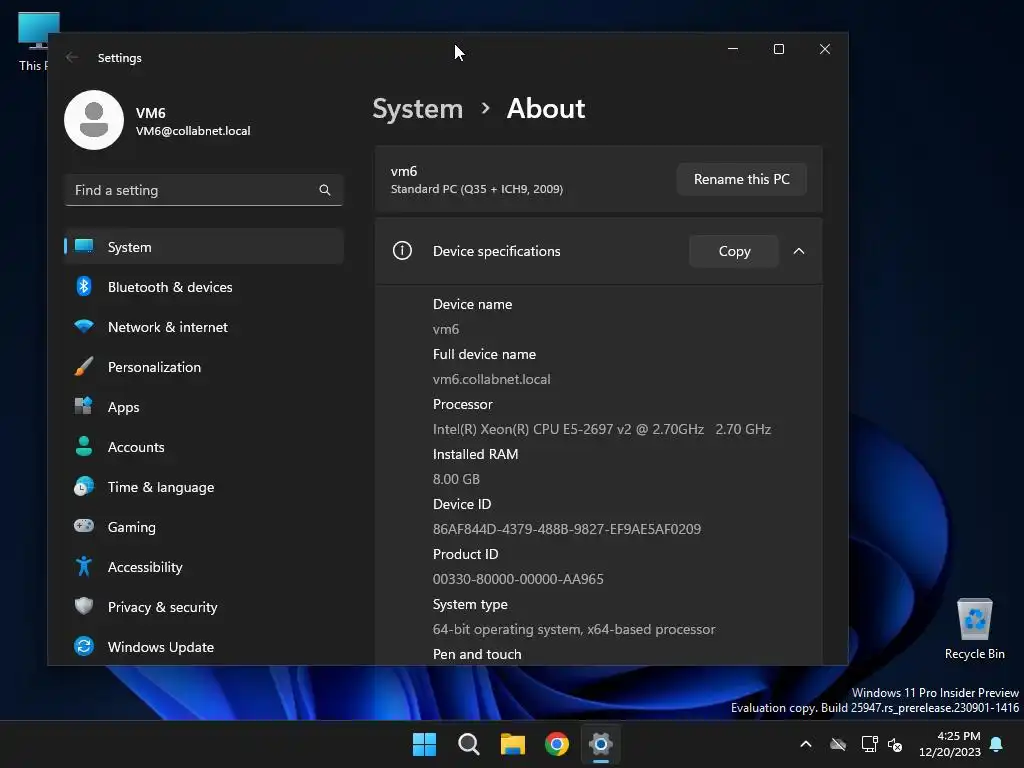The image size is (1024, 768).
Task: Click the Device ID value 86AF844D-4379-488B-9827-EF9AE5AF0209
Action: tap(567, 529)
